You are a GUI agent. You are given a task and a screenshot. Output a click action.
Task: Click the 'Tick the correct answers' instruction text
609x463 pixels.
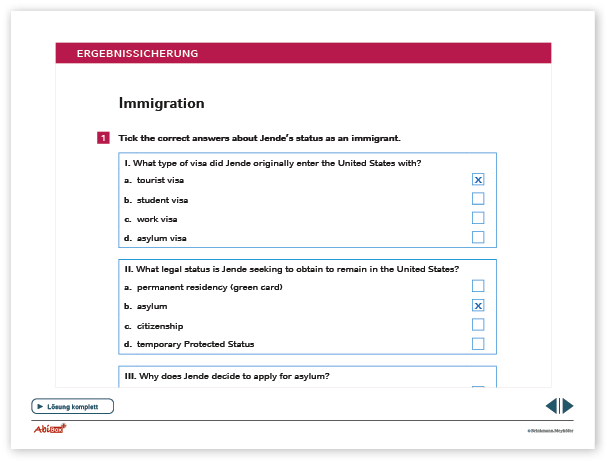coord(259,138)
